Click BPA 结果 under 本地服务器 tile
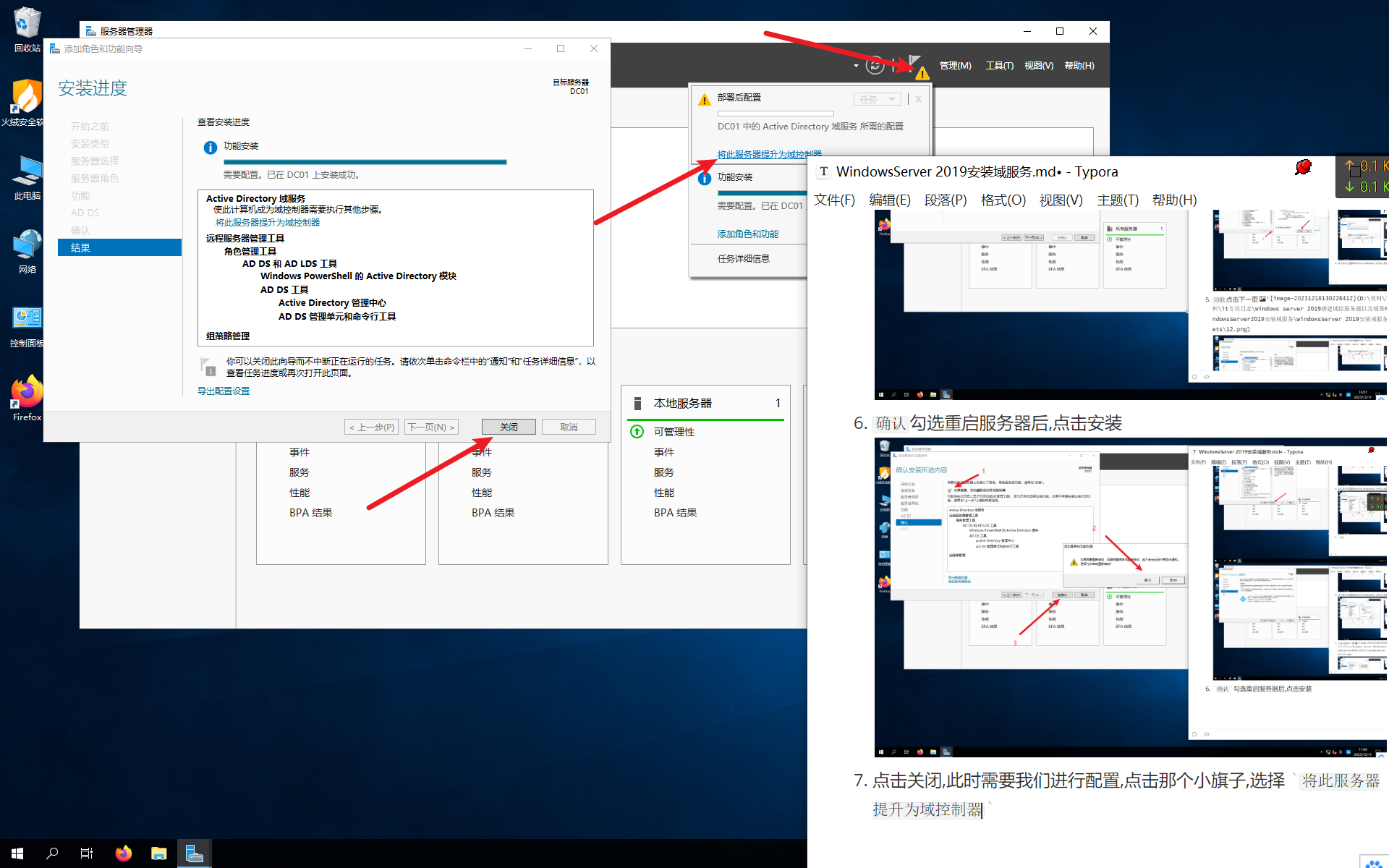Image resolution: width=1389 pixels, height=868 pixels. click(675, 512)
